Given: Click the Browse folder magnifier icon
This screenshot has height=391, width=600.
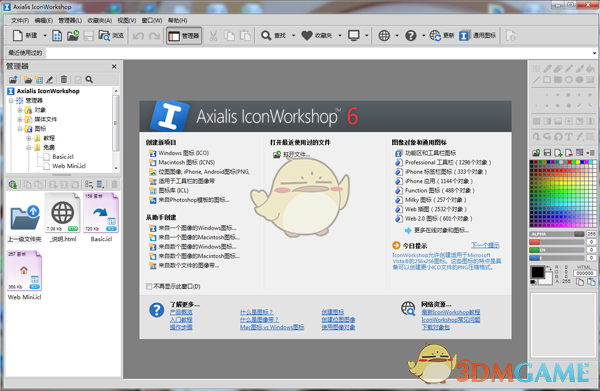Looking at the screenshot, I should click(x=104, y=36).
